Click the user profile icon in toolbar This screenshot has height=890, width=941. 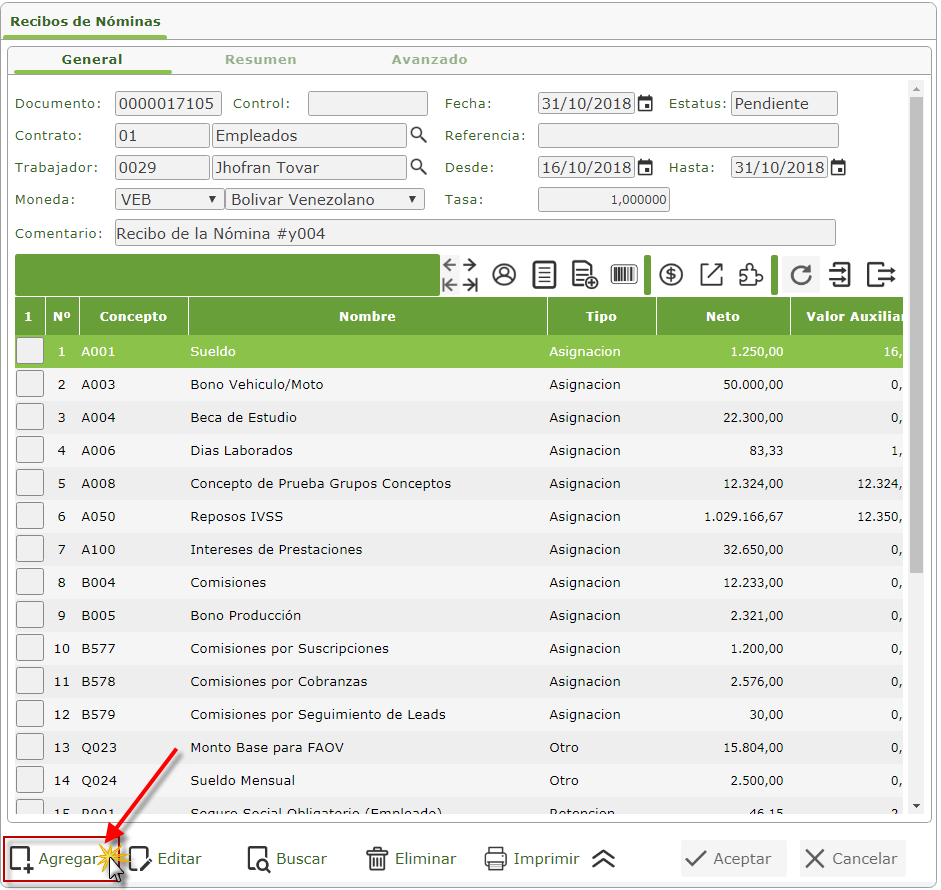pyautogui.click(x=504, y=275)
